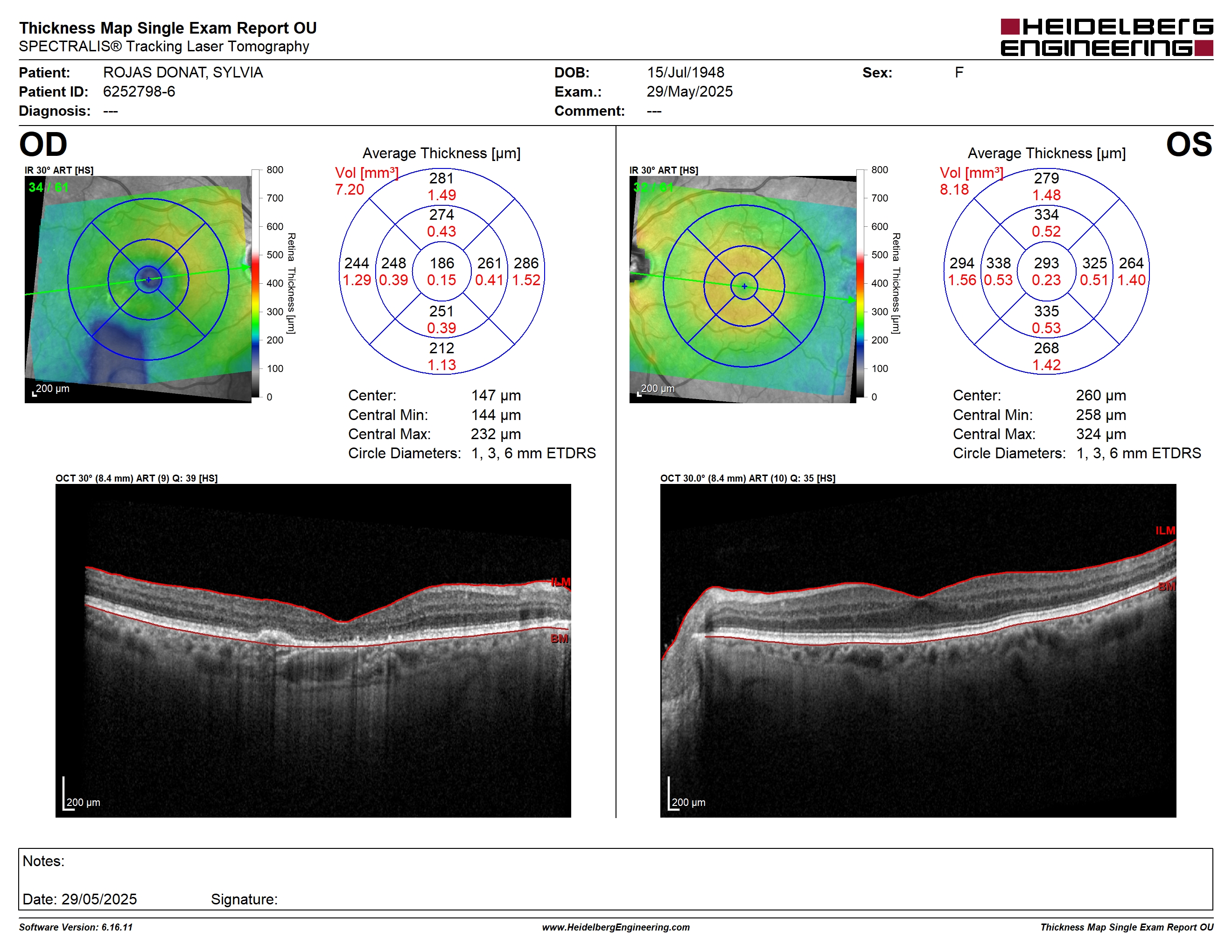Click the Heidelberg Engineering logo
This screenshot has width=1232, height=952.
tap(1106, 37)
